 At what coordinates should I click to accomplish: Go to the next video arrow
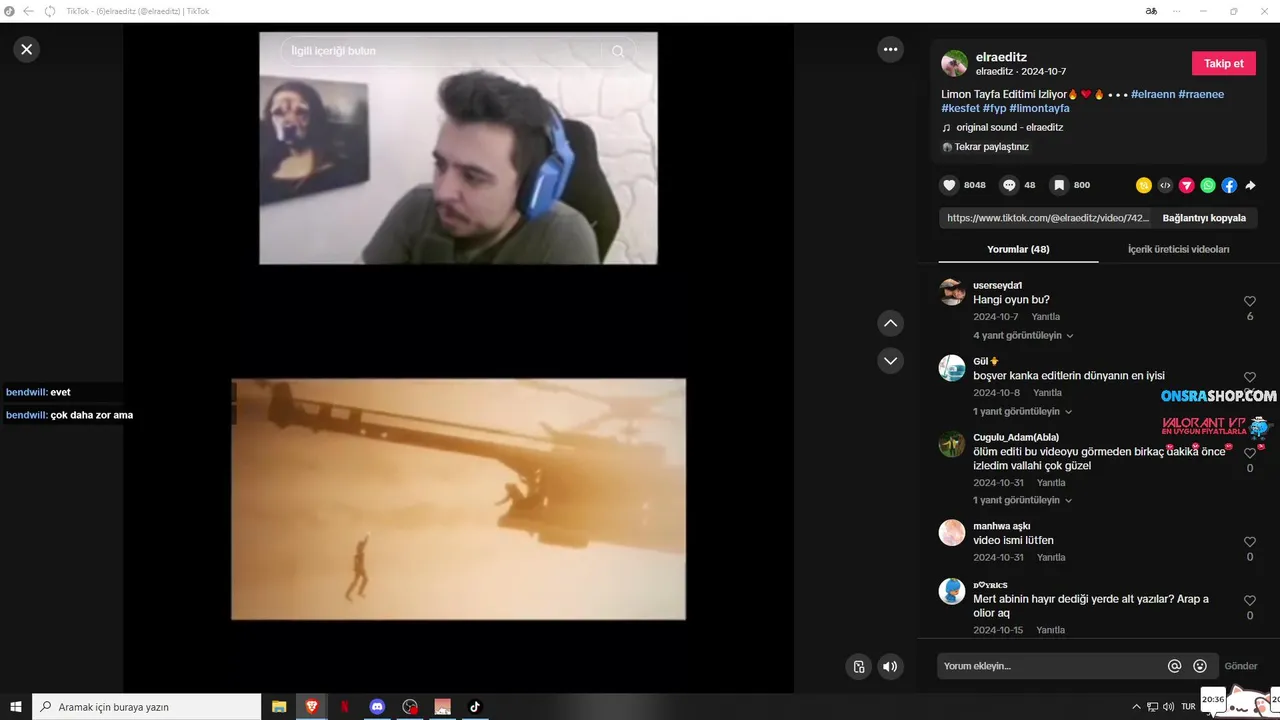click(x=890, y=360)
